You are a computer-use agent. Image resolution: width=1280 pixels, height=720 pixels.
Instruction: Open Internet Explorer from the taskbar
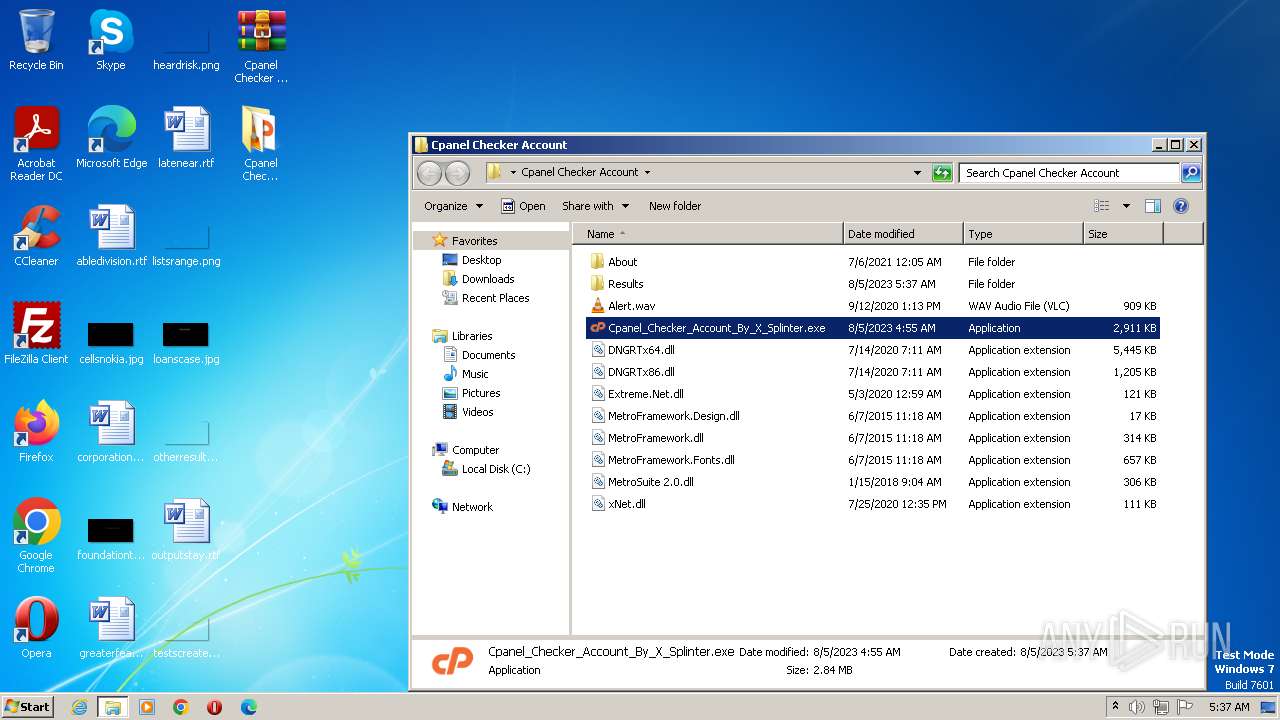click(x=79, y=707)
